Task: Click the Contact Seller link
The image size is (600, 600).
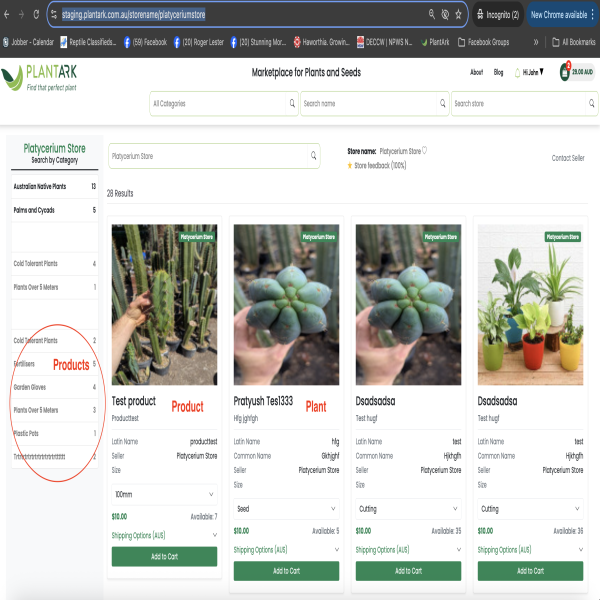Action: (x=568, y=158)
